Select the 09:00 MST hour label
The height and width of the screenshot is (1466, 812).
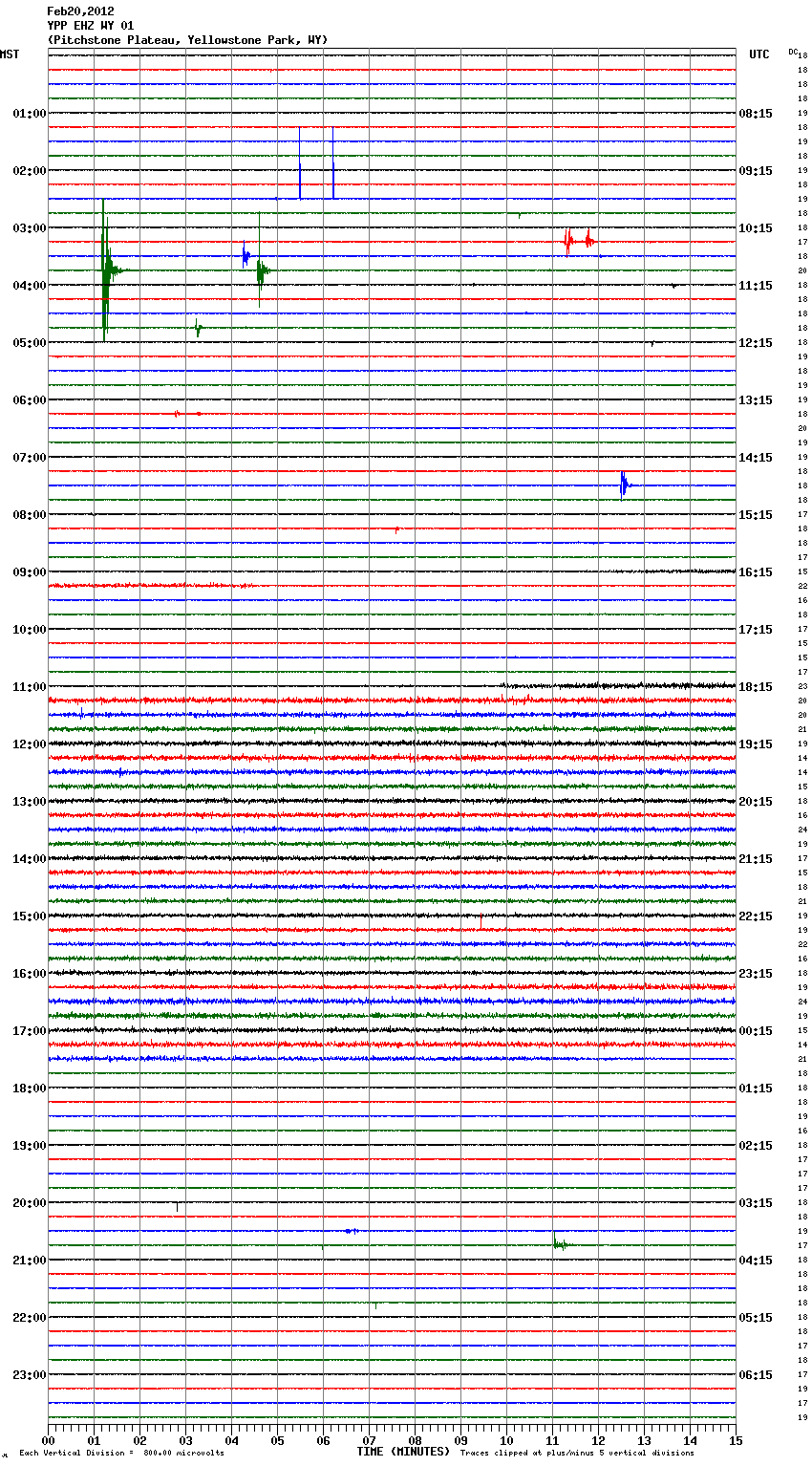30,572
